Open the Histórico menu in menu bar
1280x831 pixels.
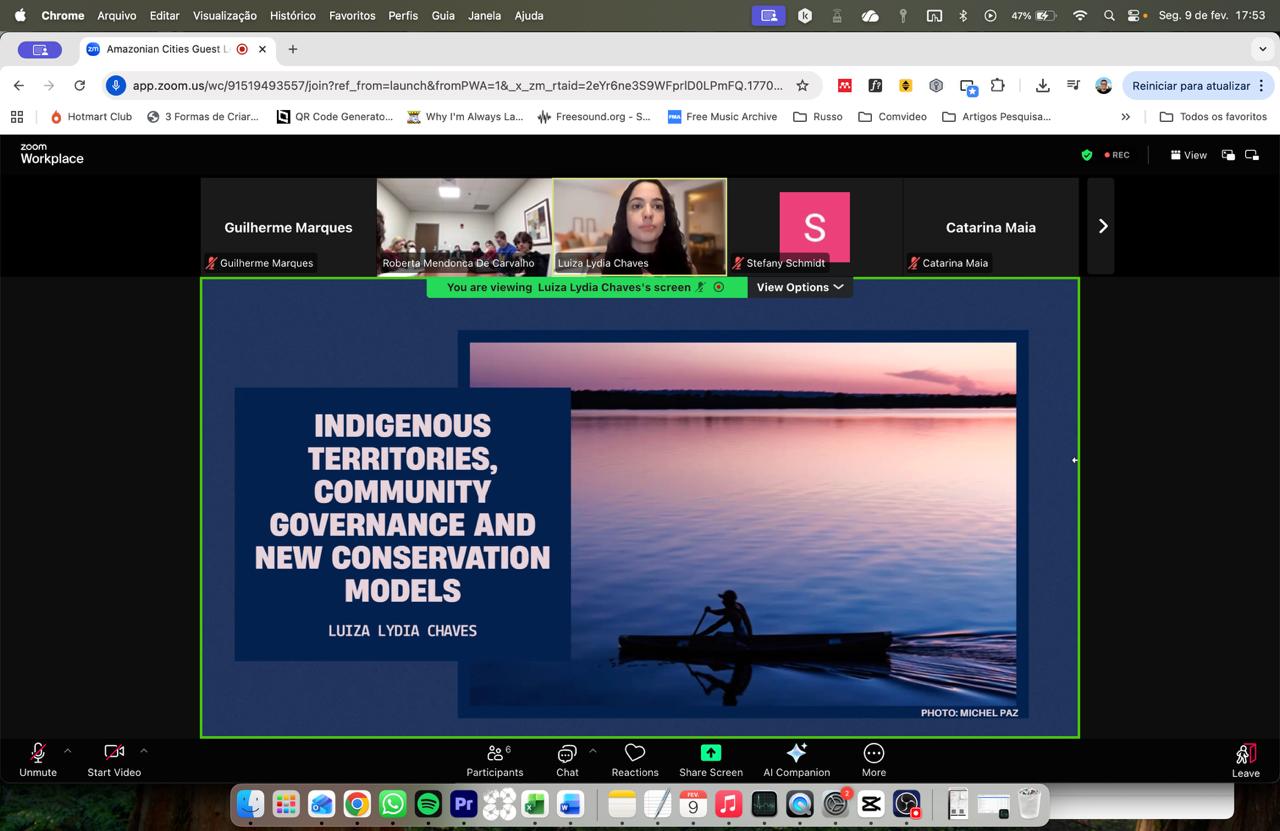(292, 15)
